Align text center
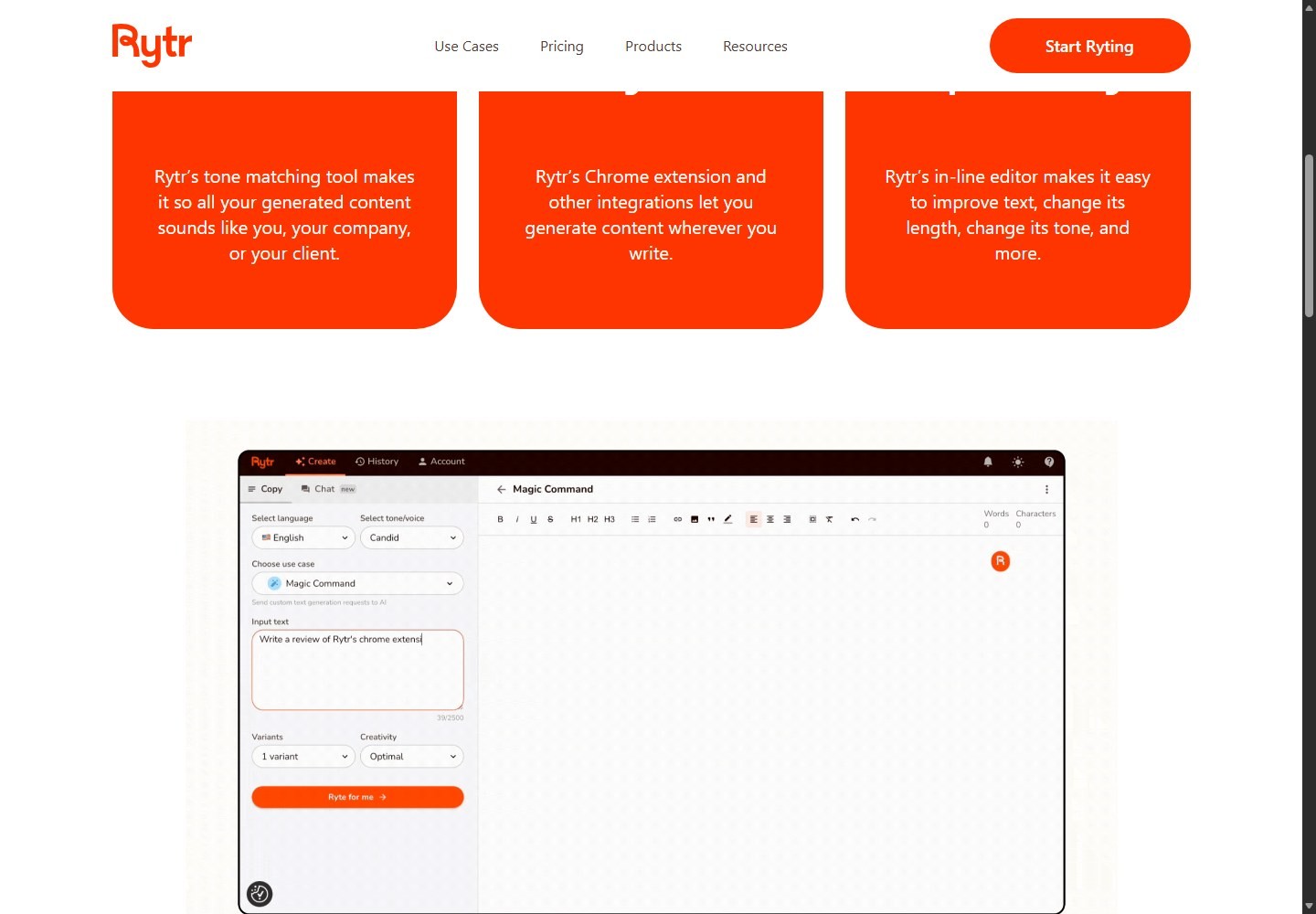This screenshot has width=1316, height=914. (x=770, y=519)
